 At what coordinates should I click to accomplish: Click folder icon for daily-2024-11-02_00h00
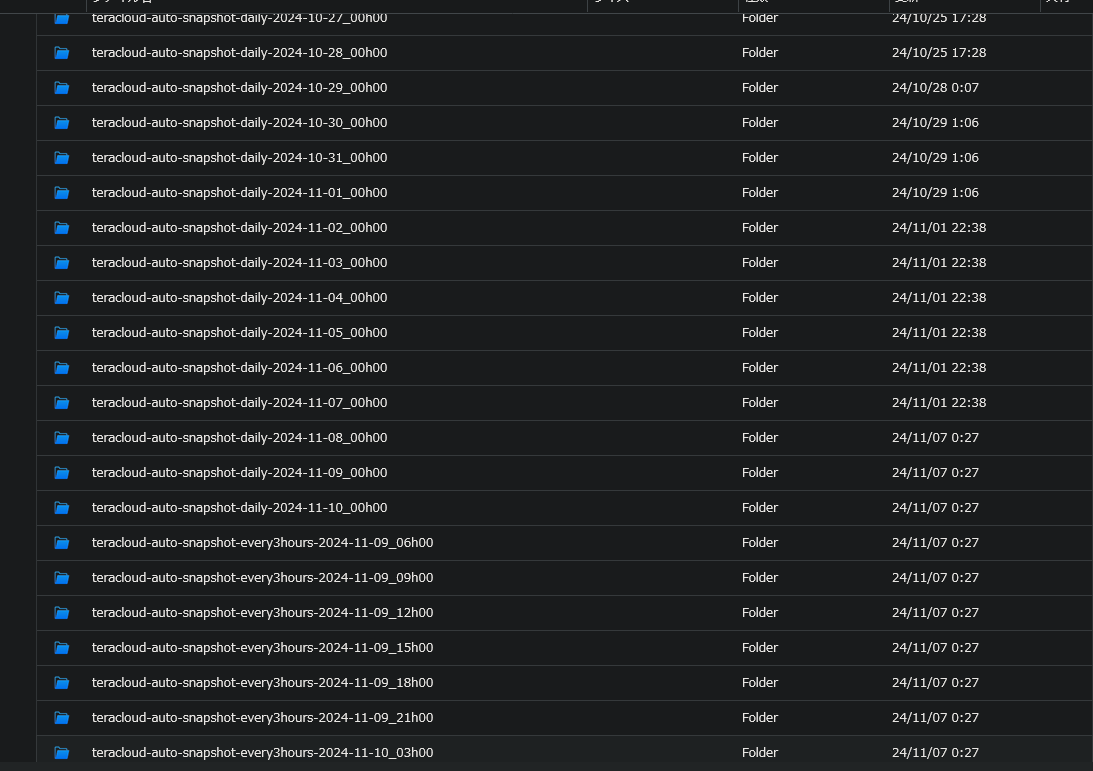[61, 228]
